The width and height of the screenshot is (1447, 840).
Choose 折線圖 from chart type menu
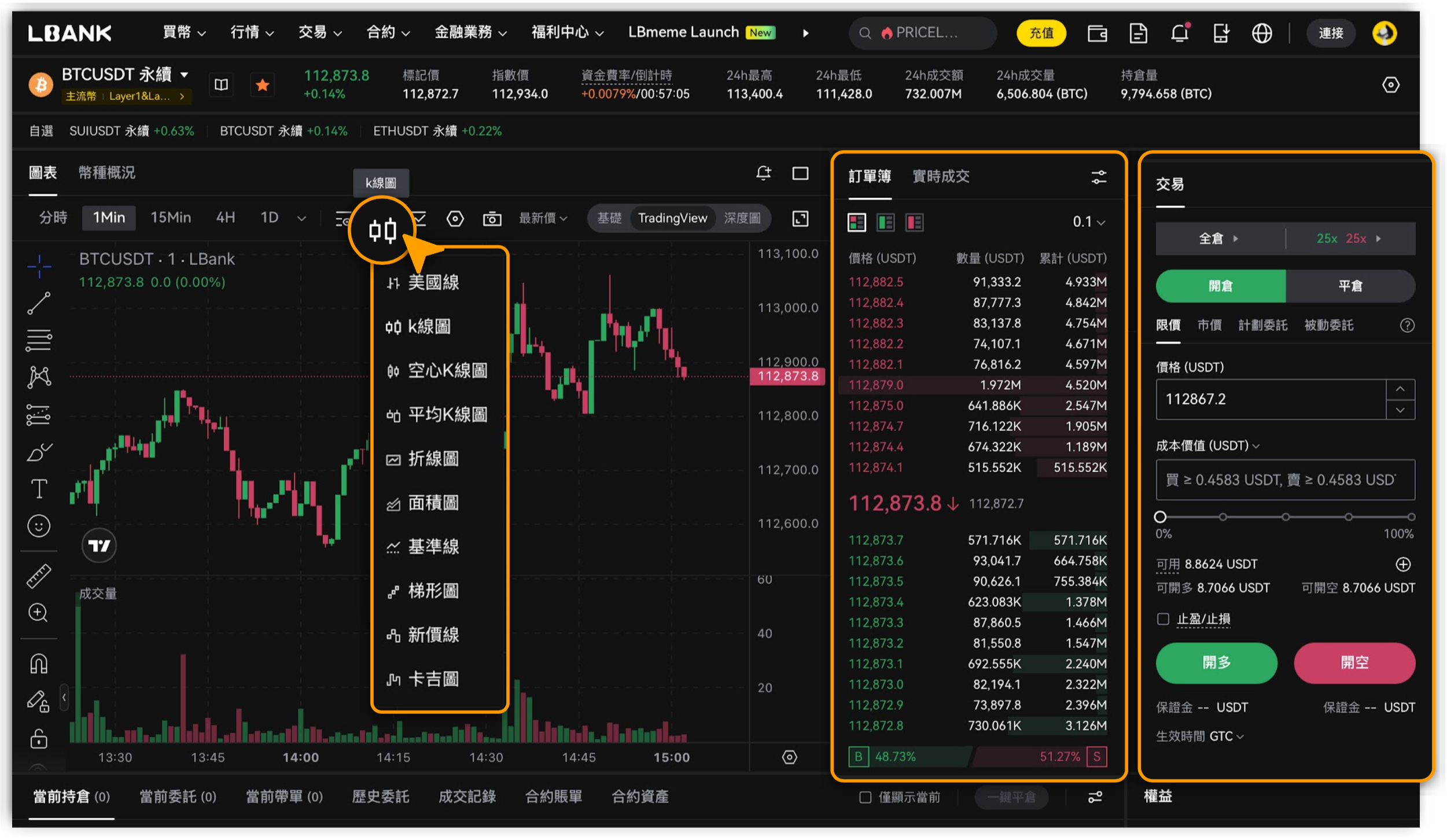click(x=433, y=459)
